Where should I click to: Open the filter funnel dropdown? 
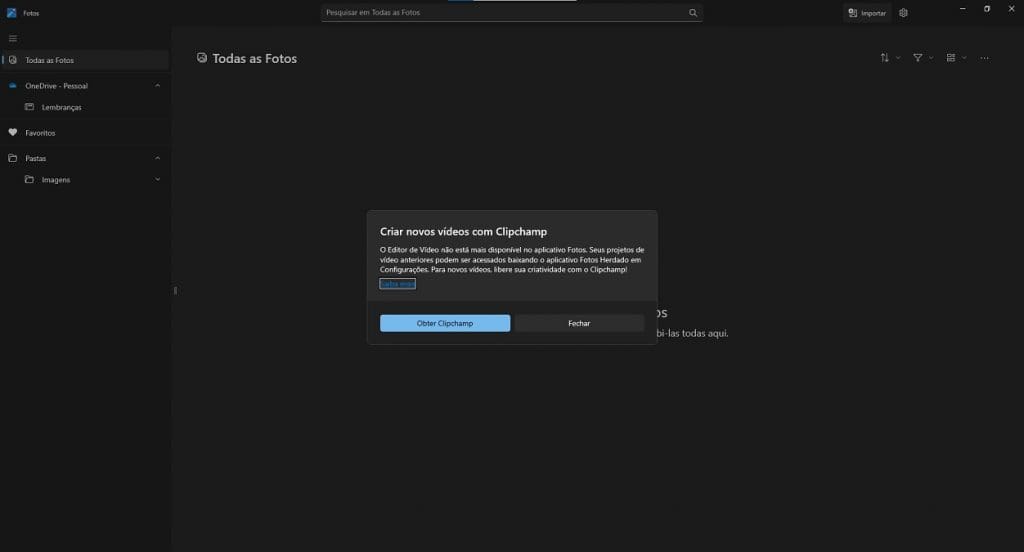click(923, 57)
